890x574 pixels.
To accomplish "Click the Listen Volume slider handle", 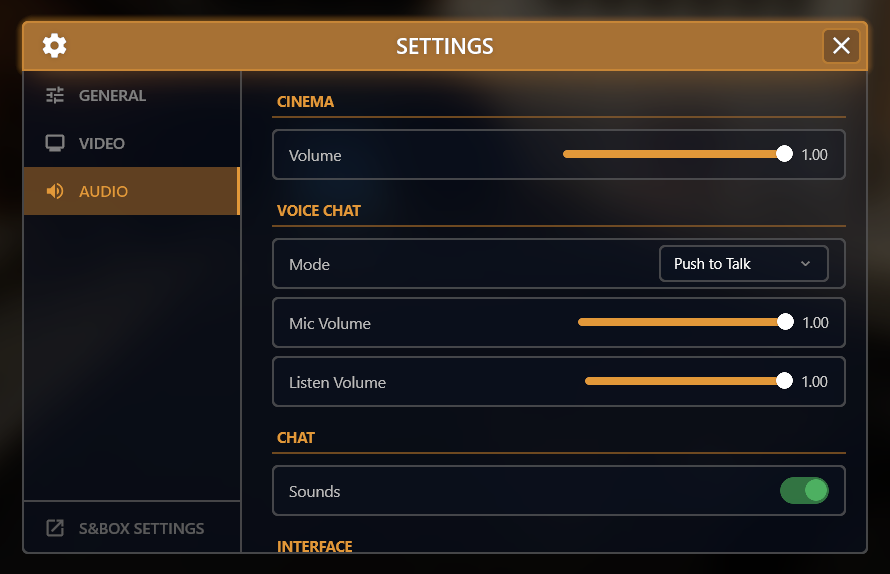I will (784, 381).
